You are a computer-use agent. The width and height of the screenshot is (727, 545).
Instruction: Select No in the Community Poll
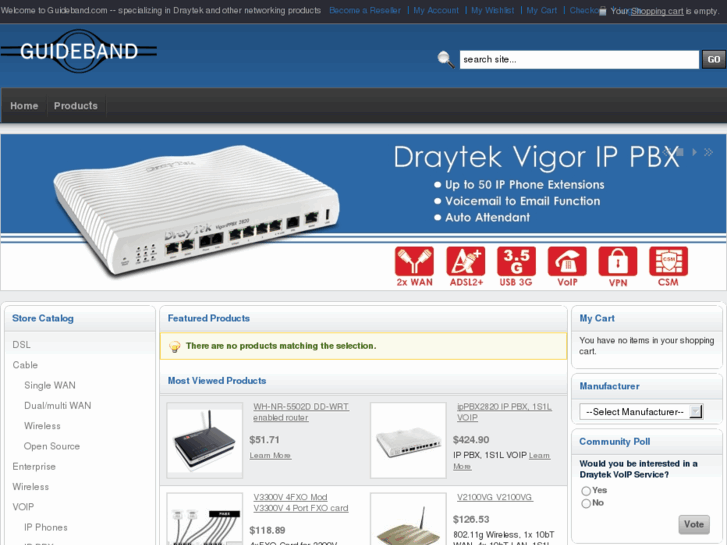coord(586,503)
